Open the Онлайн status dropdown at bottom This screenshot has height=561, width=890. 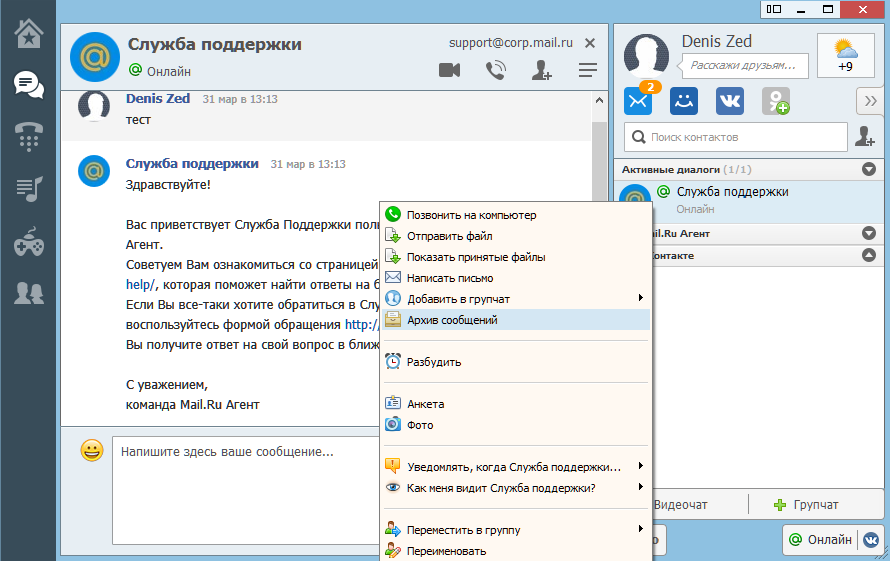click(819, 539)
